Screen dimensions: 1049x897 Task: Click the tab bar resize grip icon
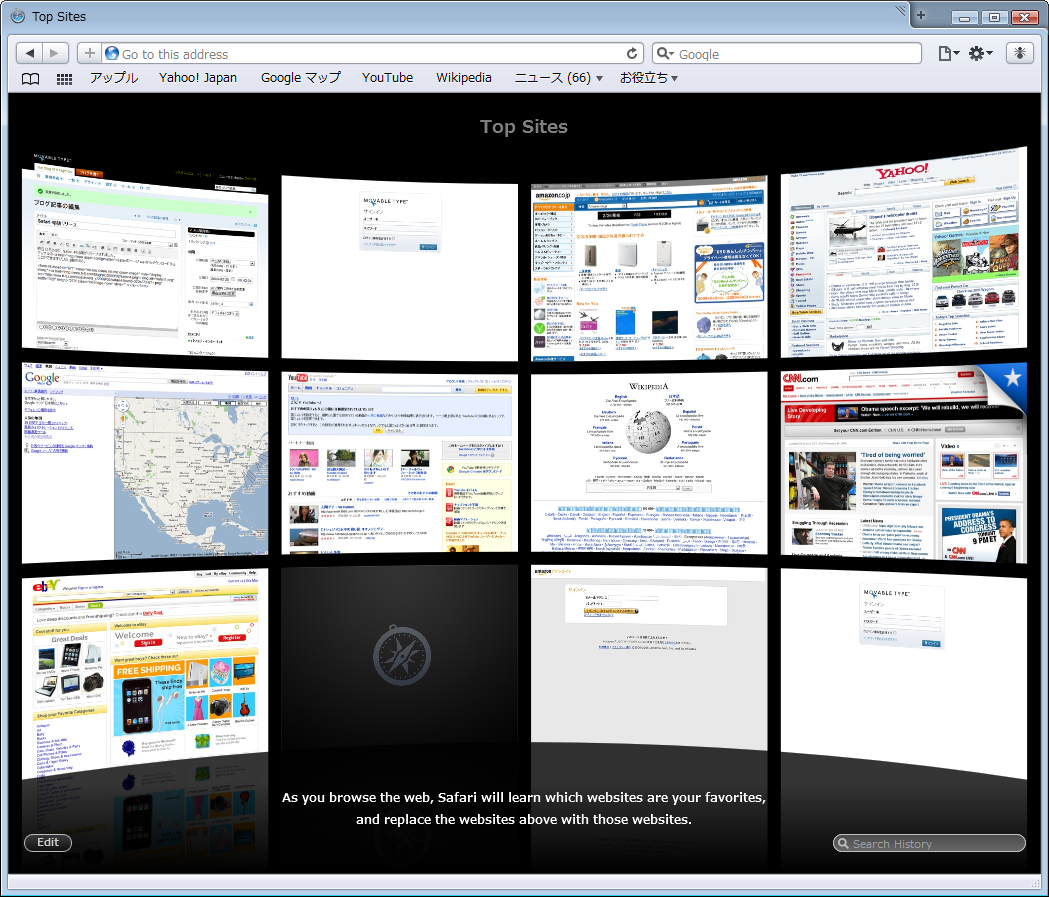900,10
